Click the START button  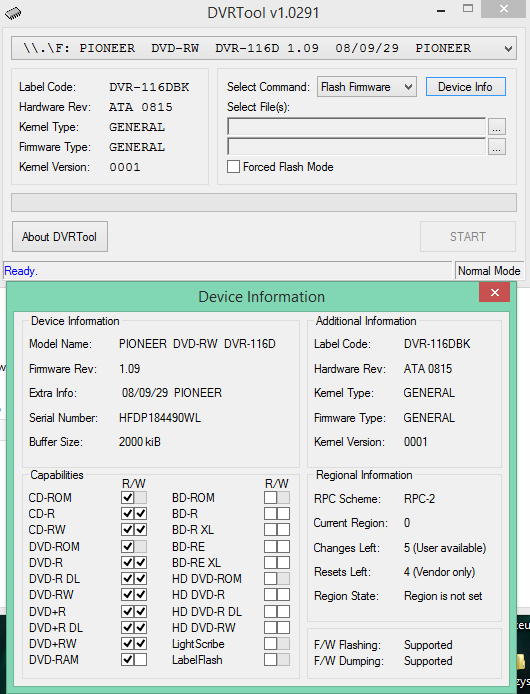[468, 237]
